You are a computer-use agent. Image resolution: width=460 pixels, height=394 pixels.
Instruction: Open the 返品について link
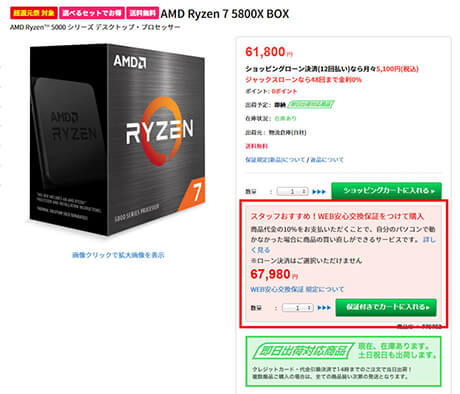coord(327,160)
